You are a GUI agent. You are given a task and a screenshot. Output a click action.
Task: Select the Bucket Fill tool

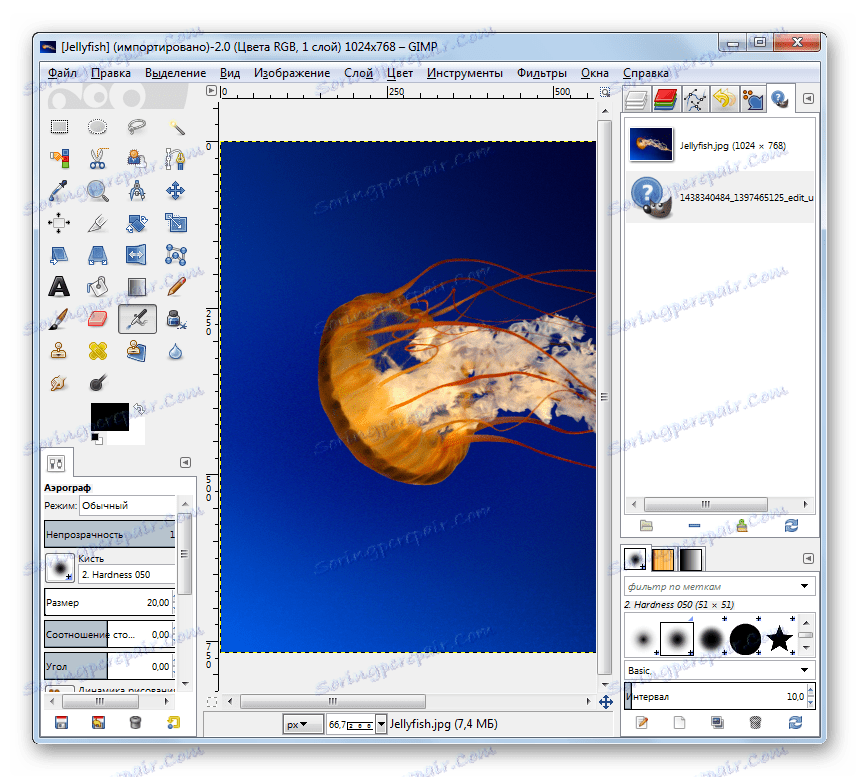pyautogui.click(x=98, y=287)
